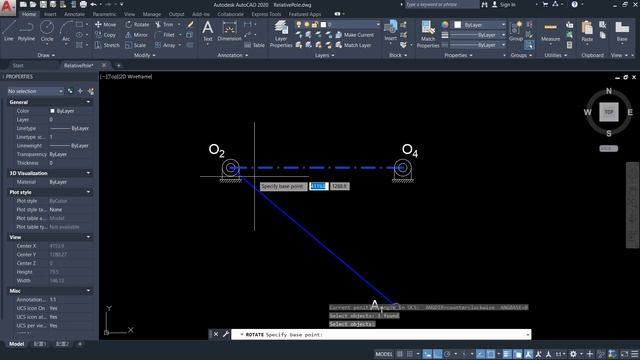Click the Plot printer icon in Quick Access
This screenshot has width=640, height=360.
[83, 4]
